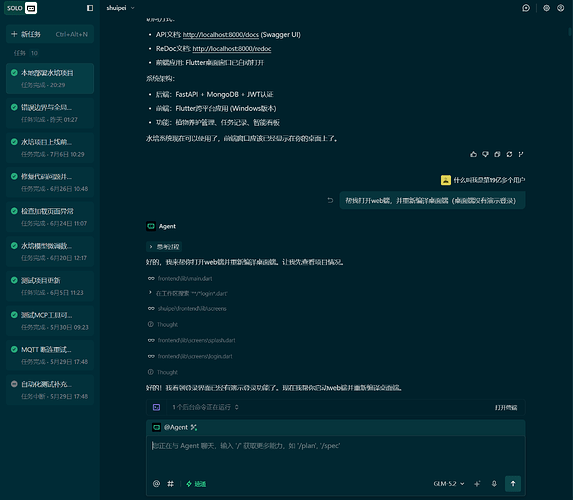Image resolution: width=573 pixels, height=500 pixels.
Task: Open the task from 昨天 01:27
Action: tap(50, 113)
